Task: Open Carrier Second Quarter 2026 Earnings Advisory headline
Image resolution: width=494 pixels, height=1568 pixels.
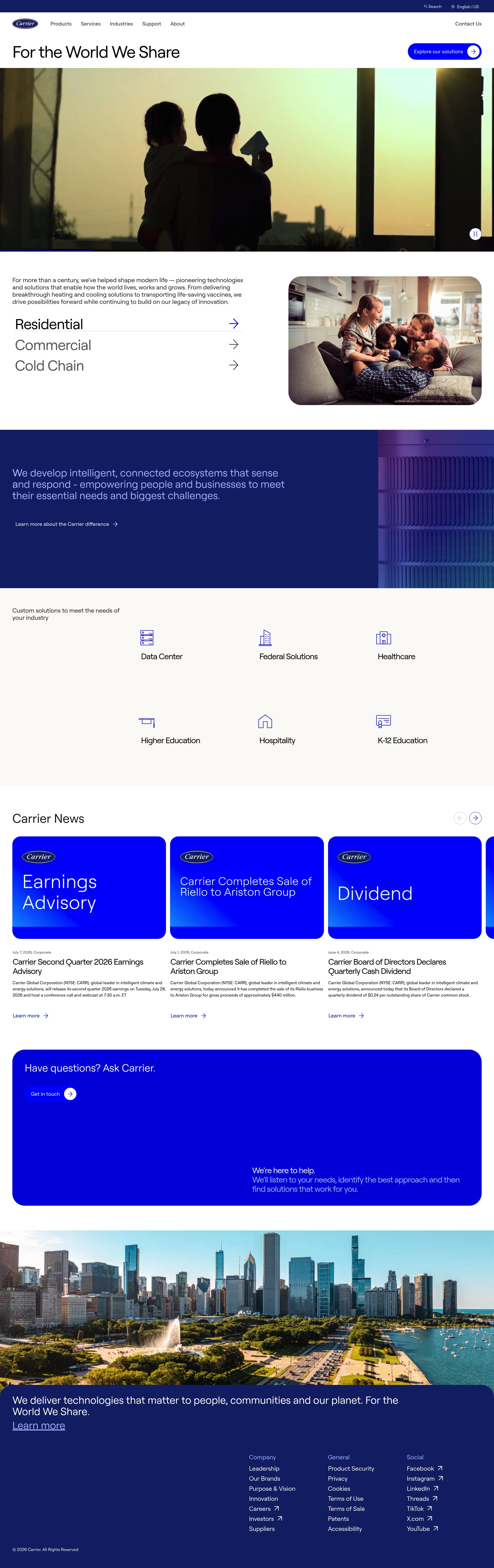Action: point(78,967)
